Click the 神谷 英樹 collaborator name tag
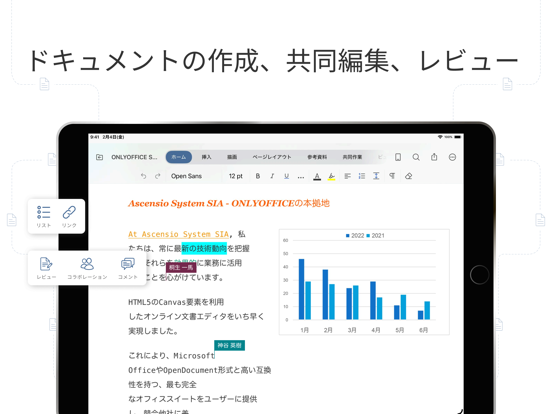The height and width of the screenshot is (414, 552). click(229, 345)
